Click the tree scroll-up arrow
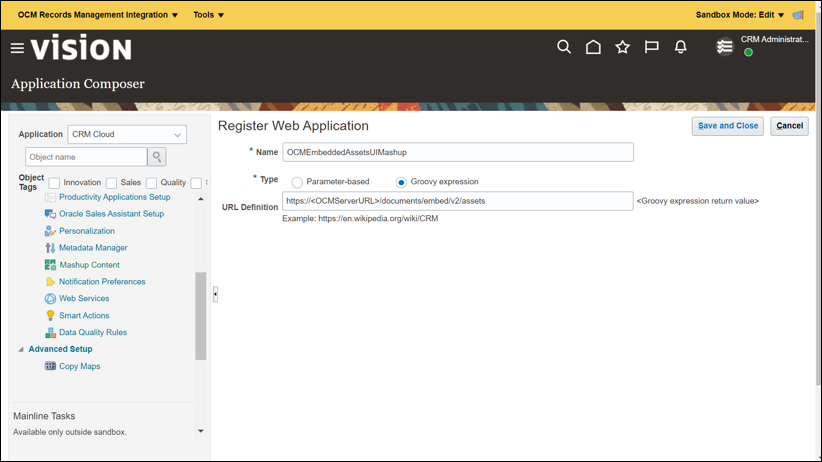Image resolution: width=822 pixels, height=462 pixels. 200,199
